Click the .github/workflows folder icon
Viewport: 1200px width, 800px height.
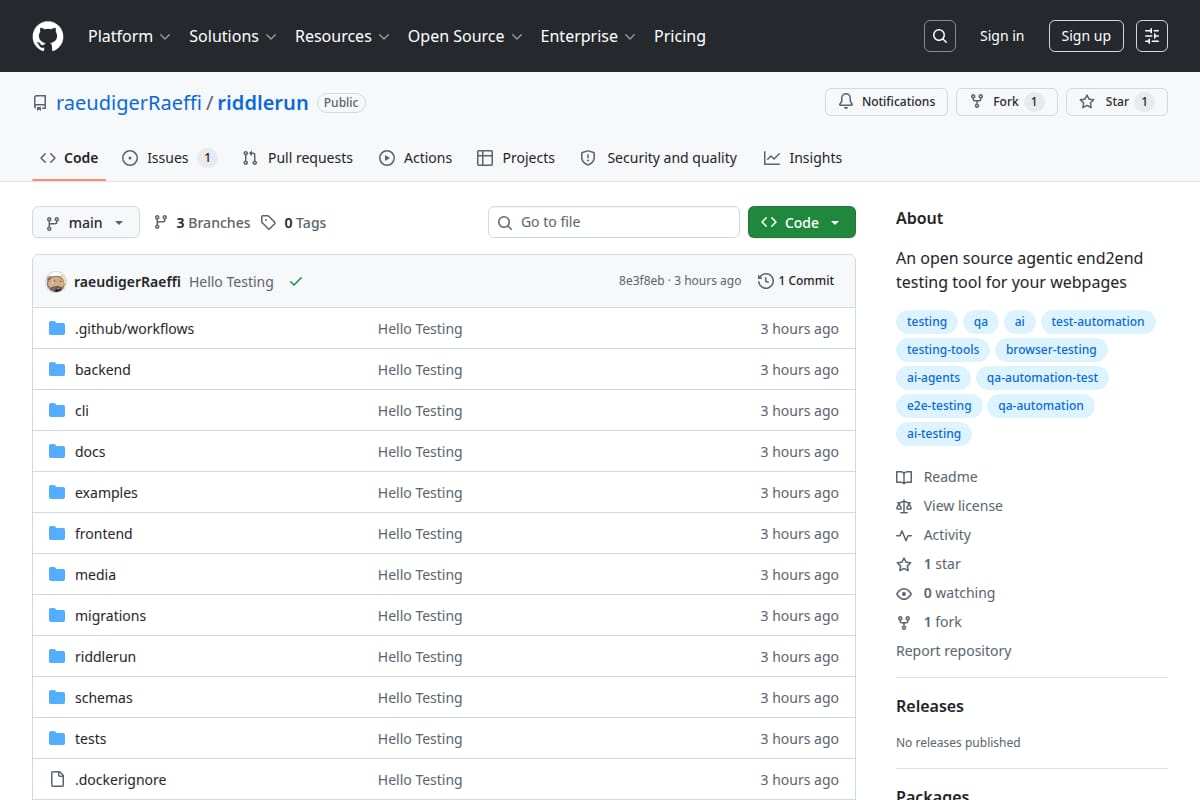[57, 329]
